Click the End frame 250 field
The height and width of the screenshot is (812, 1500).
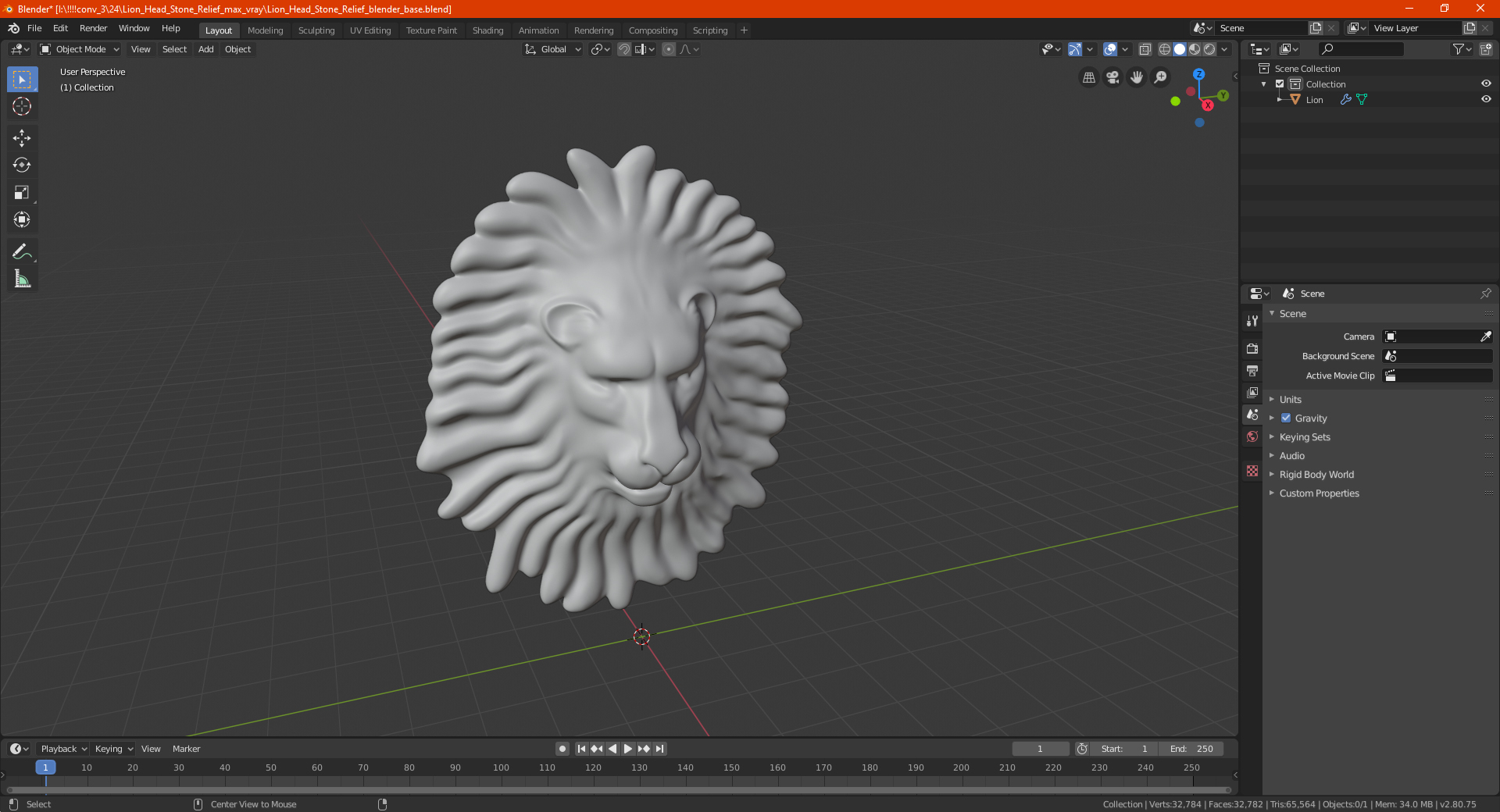(1191, 749)
